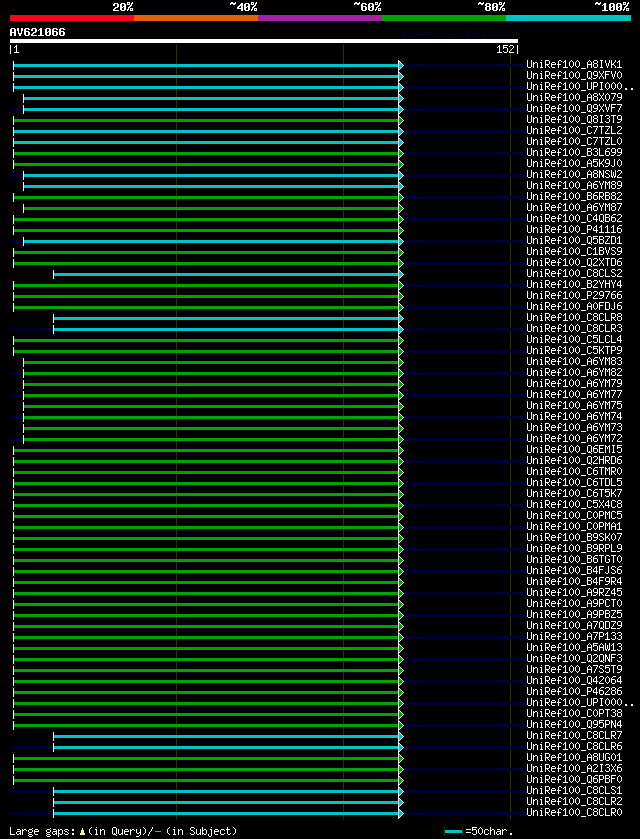Viewport: 640px width, 839px height.
Task: Select the UniRef100_P41116 label
Action: point(575,230)
